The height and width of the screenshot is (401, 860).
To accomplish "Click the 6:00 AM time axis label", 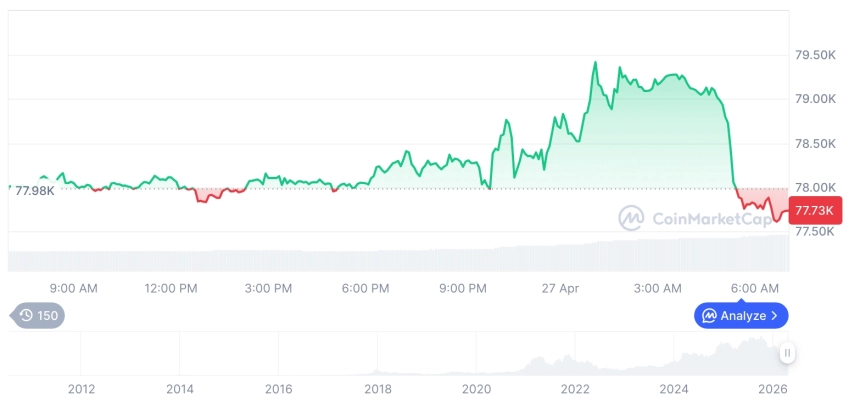I will (x=755, y=288).
